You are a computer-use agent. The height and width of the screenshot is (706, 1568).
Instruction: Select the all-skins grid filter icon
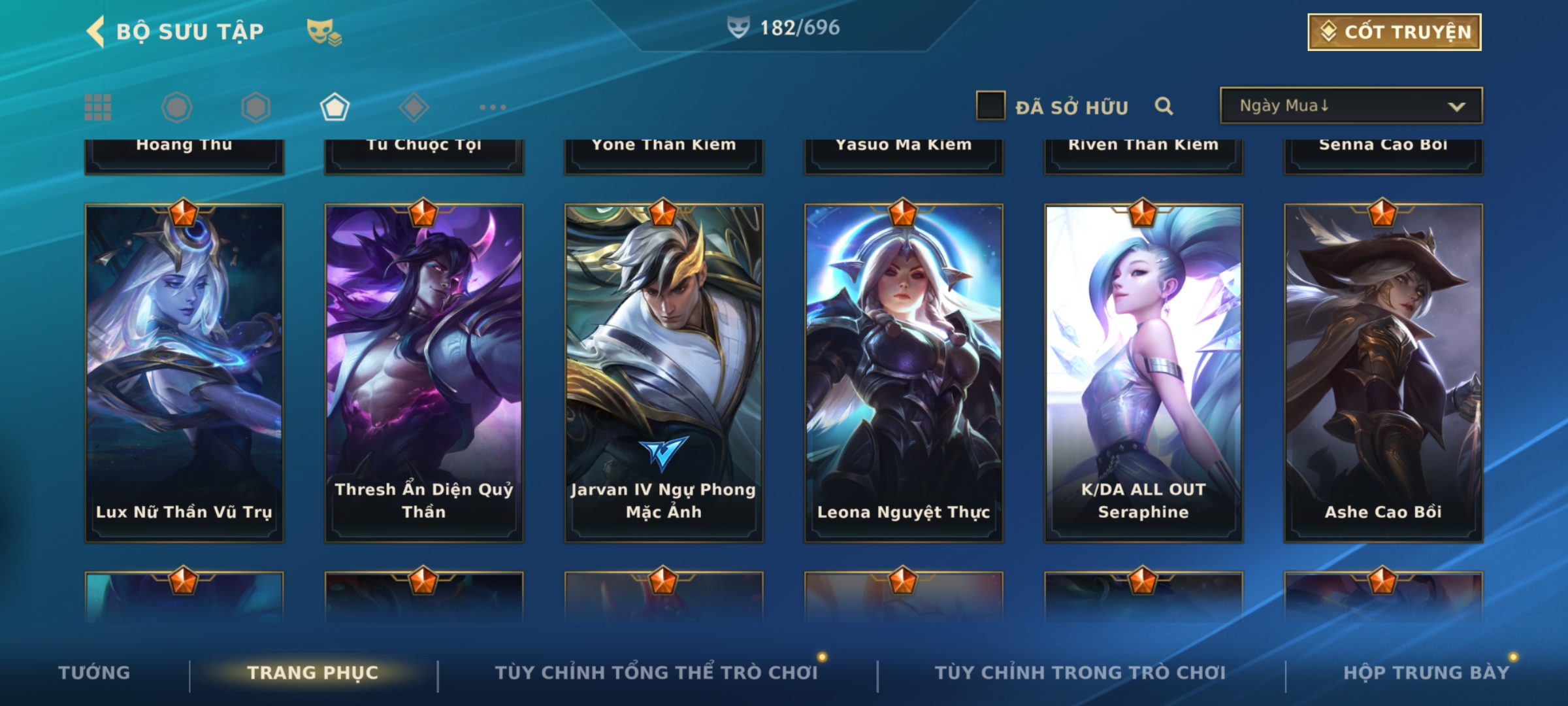coord(98,107)
